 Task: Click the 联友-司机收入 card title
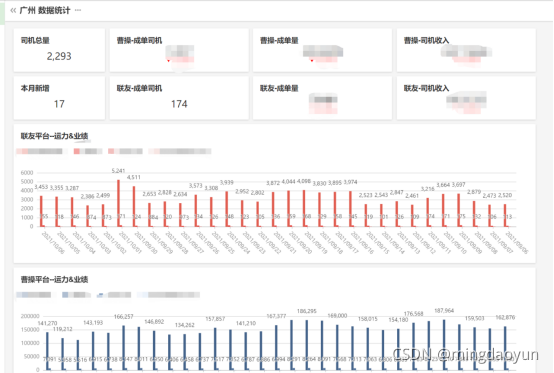426,88
